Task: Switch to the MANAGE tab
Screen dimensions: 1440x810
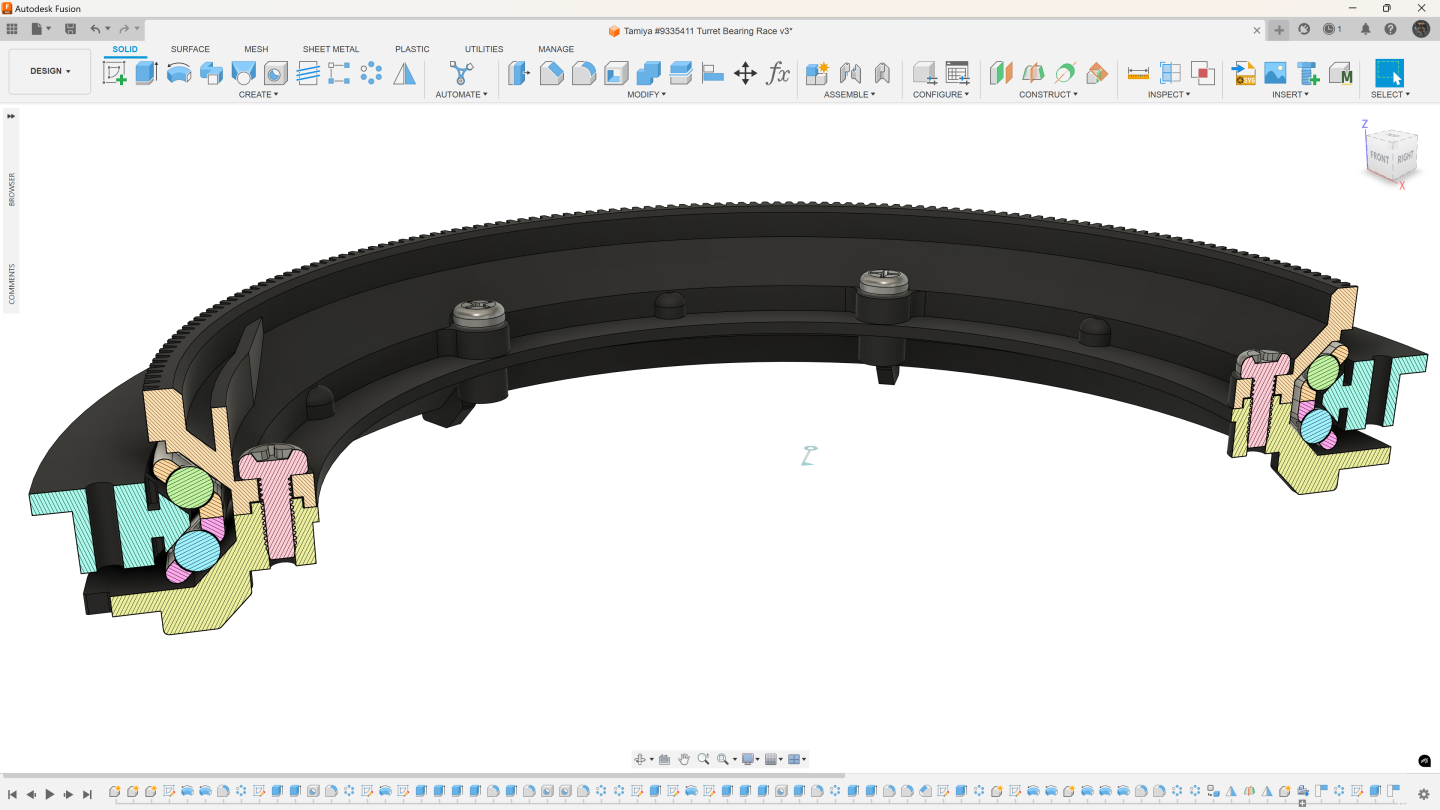Action: coord(556,49)
